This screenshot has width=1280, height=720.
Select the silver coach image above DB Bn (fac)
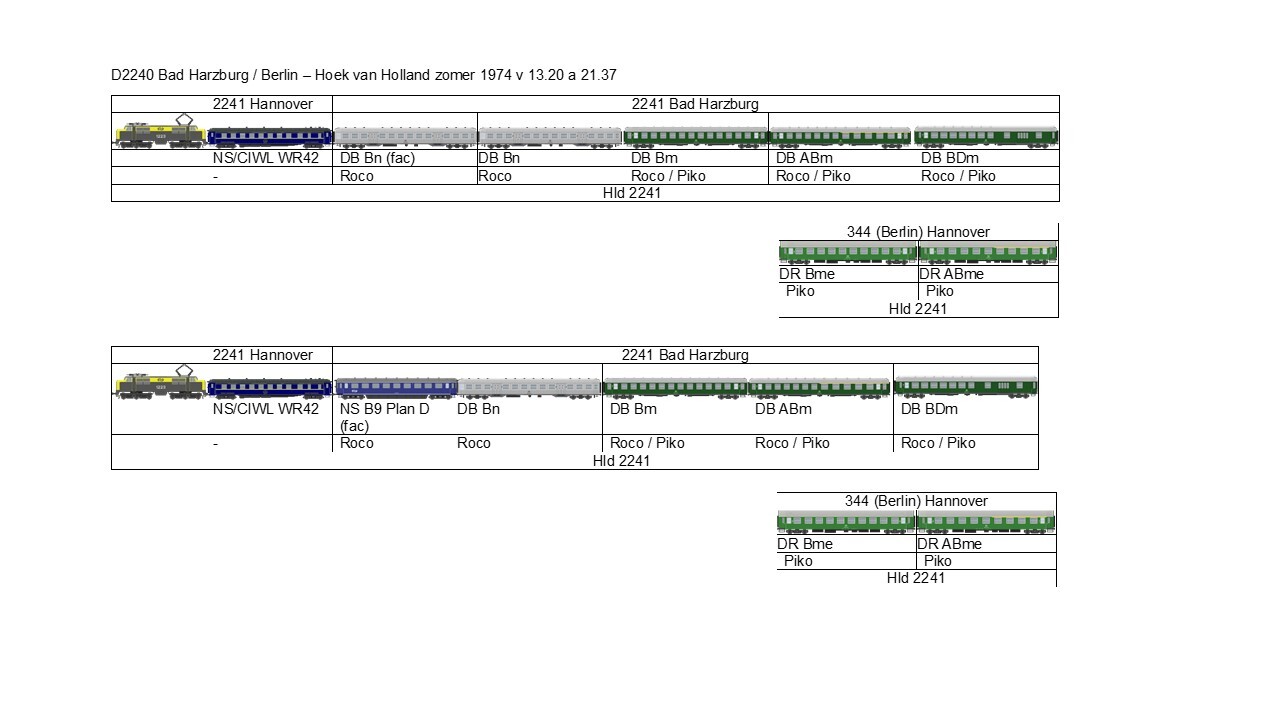(405, 137)
